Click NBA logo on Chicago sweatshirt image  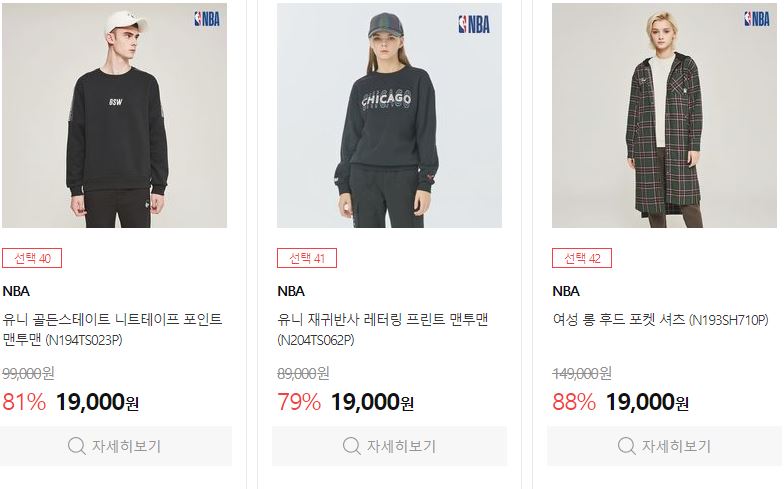474,24
